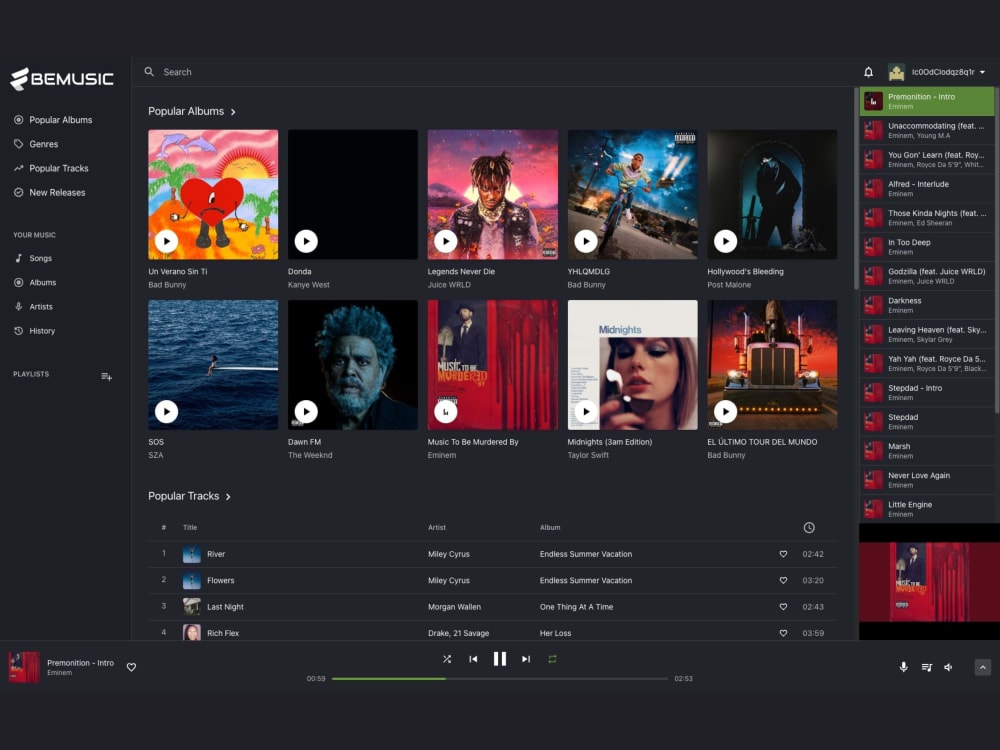Collapse the player with the up arrow
This screenshot has width=1000, height=750.
(982, 667)
